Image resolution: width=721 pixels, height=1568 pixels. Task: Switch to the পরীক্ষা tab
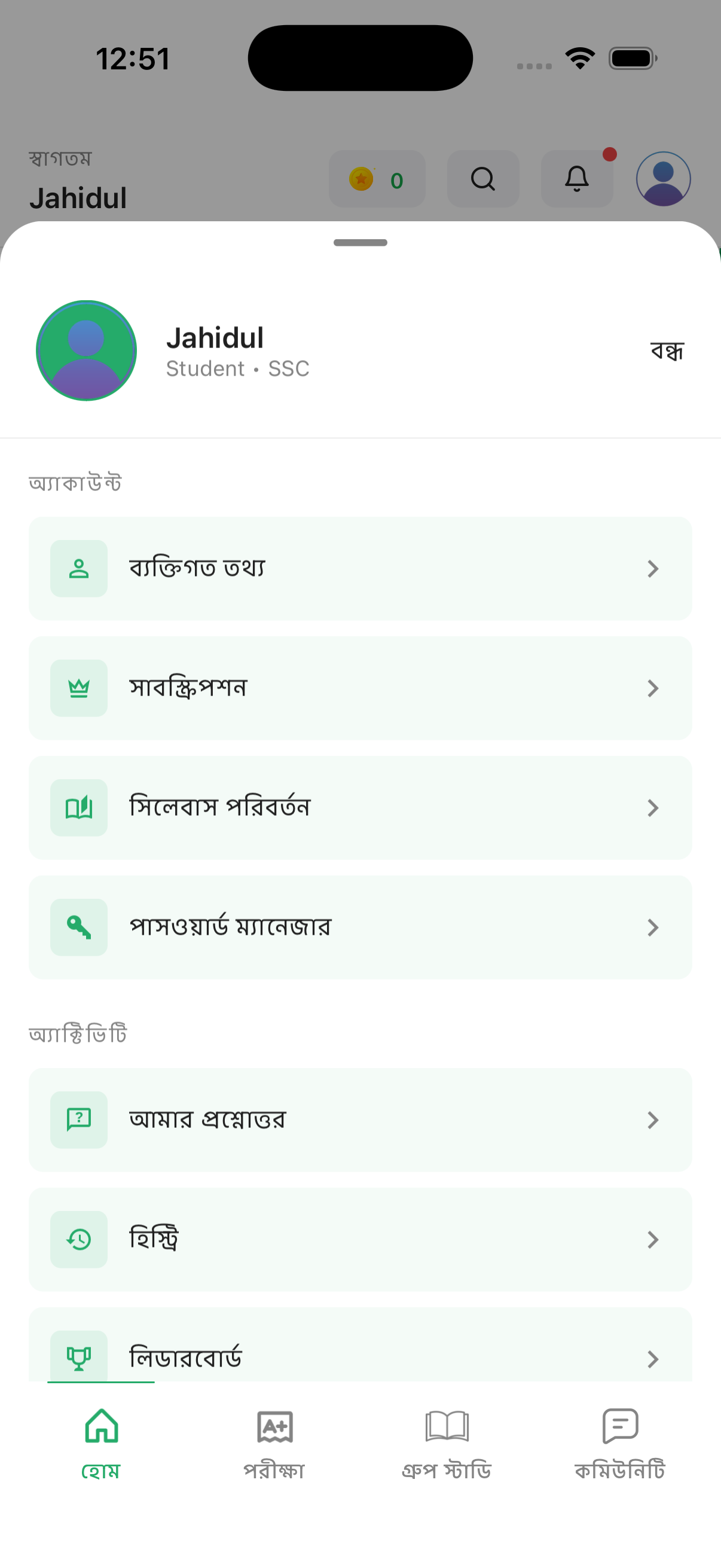click(x=274, y=1444)
